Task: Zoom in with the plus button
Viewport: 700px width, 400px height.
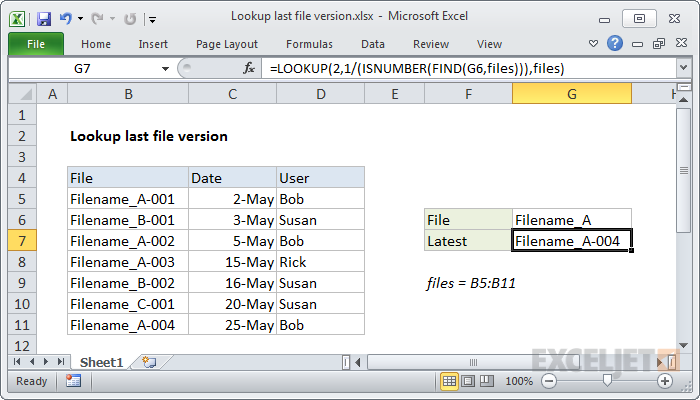Action: click(x=665, y=381)
